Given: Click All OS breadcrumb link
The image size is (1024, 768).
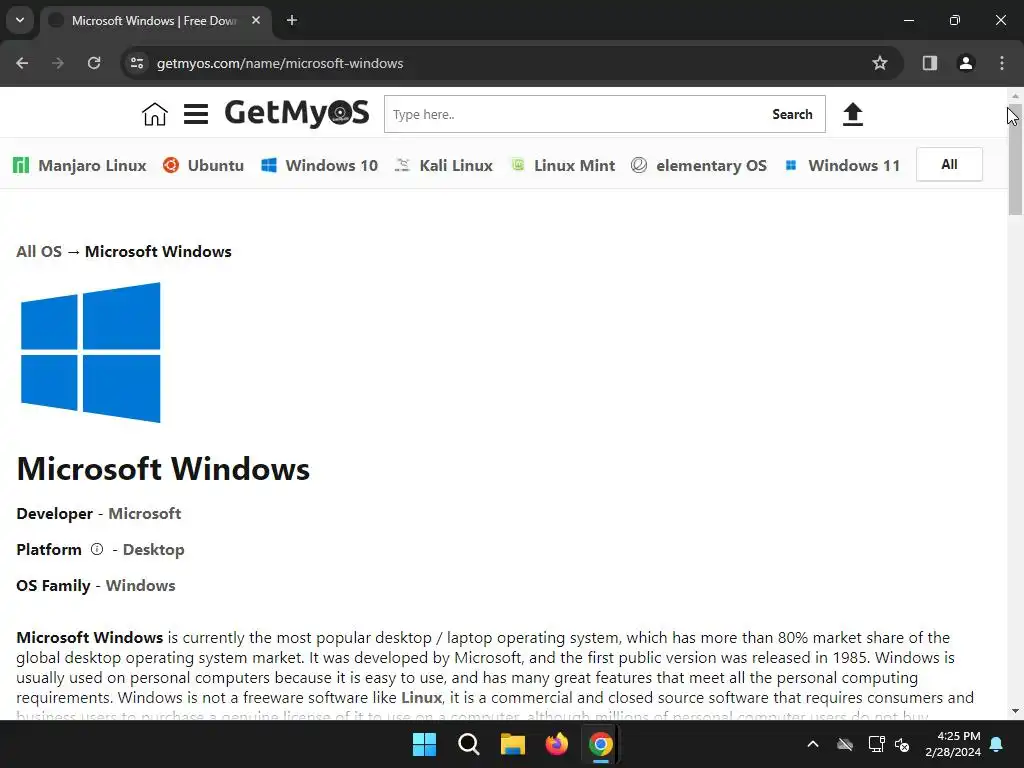Looking at the screenshot, I should (x=39, y=251).
